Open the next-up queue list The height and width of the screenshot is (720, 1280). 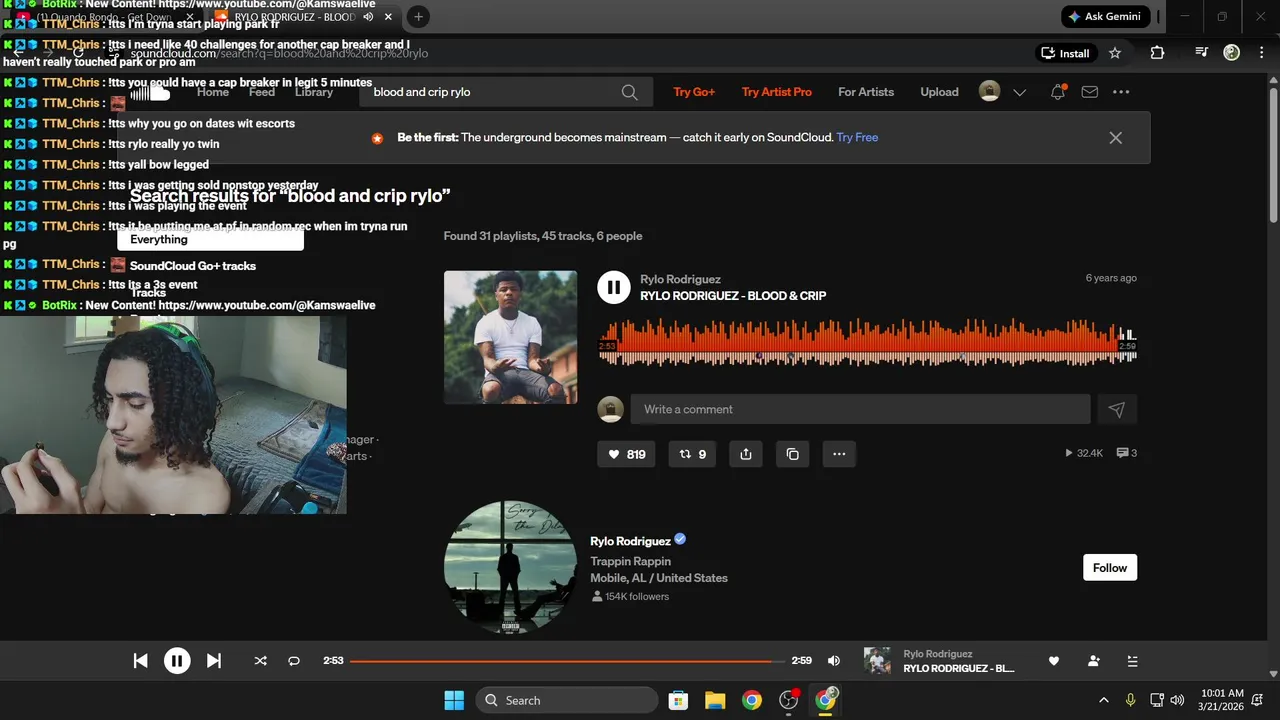pos(1132,661)
